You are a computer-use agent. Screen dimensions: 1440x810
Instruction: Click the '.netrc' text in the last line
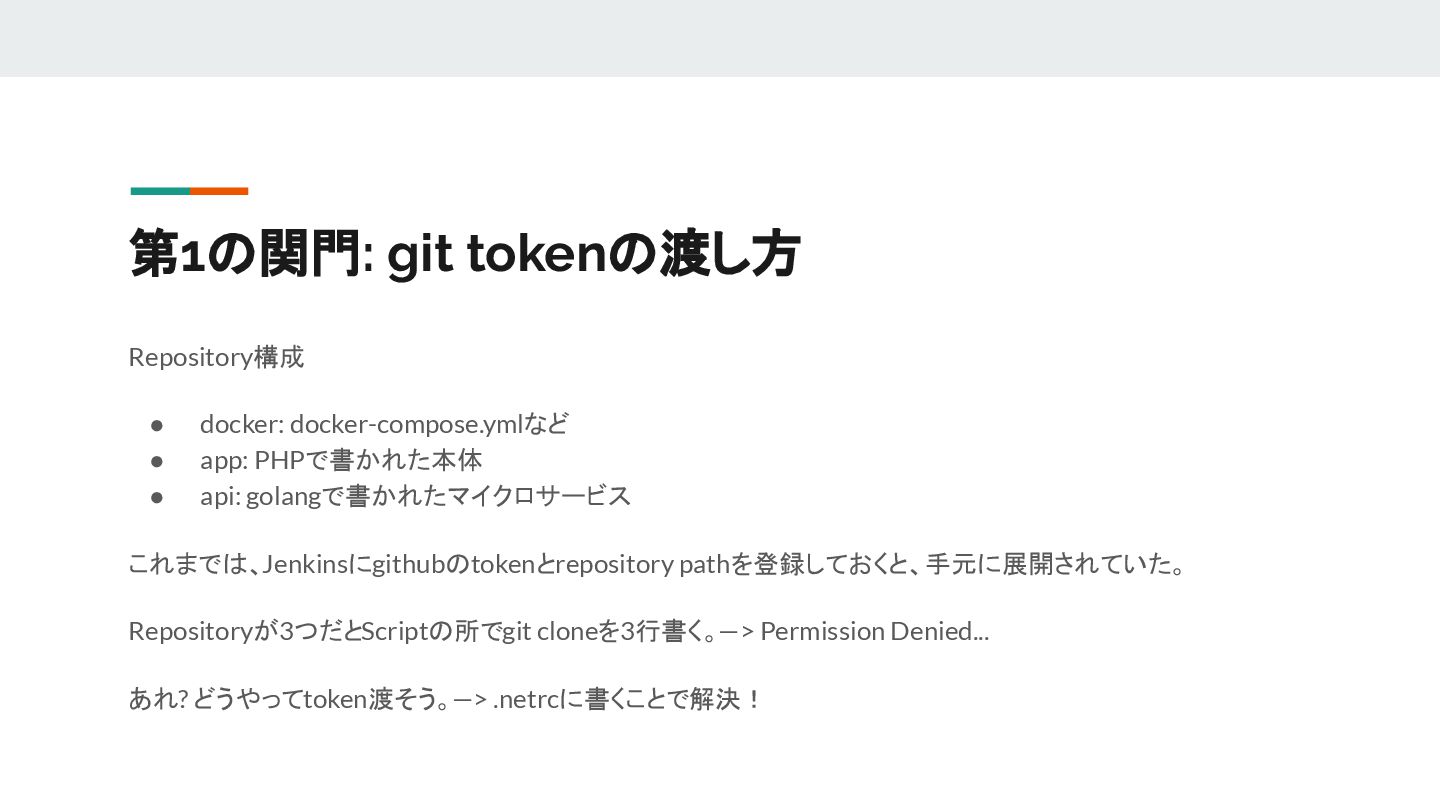point(526,699)
